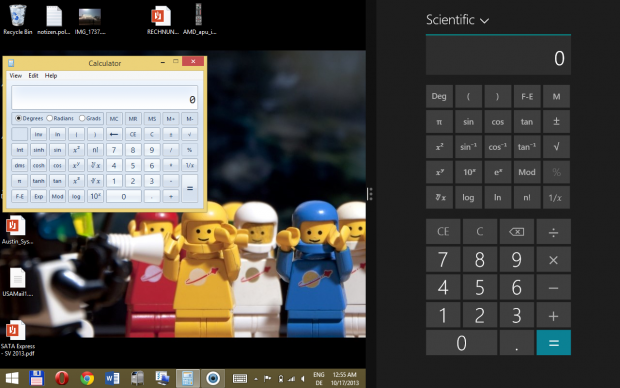Click the Exp key in desktop Calculator
The height and width of the screenshot is (388, 620).
(x=38, y=196)
